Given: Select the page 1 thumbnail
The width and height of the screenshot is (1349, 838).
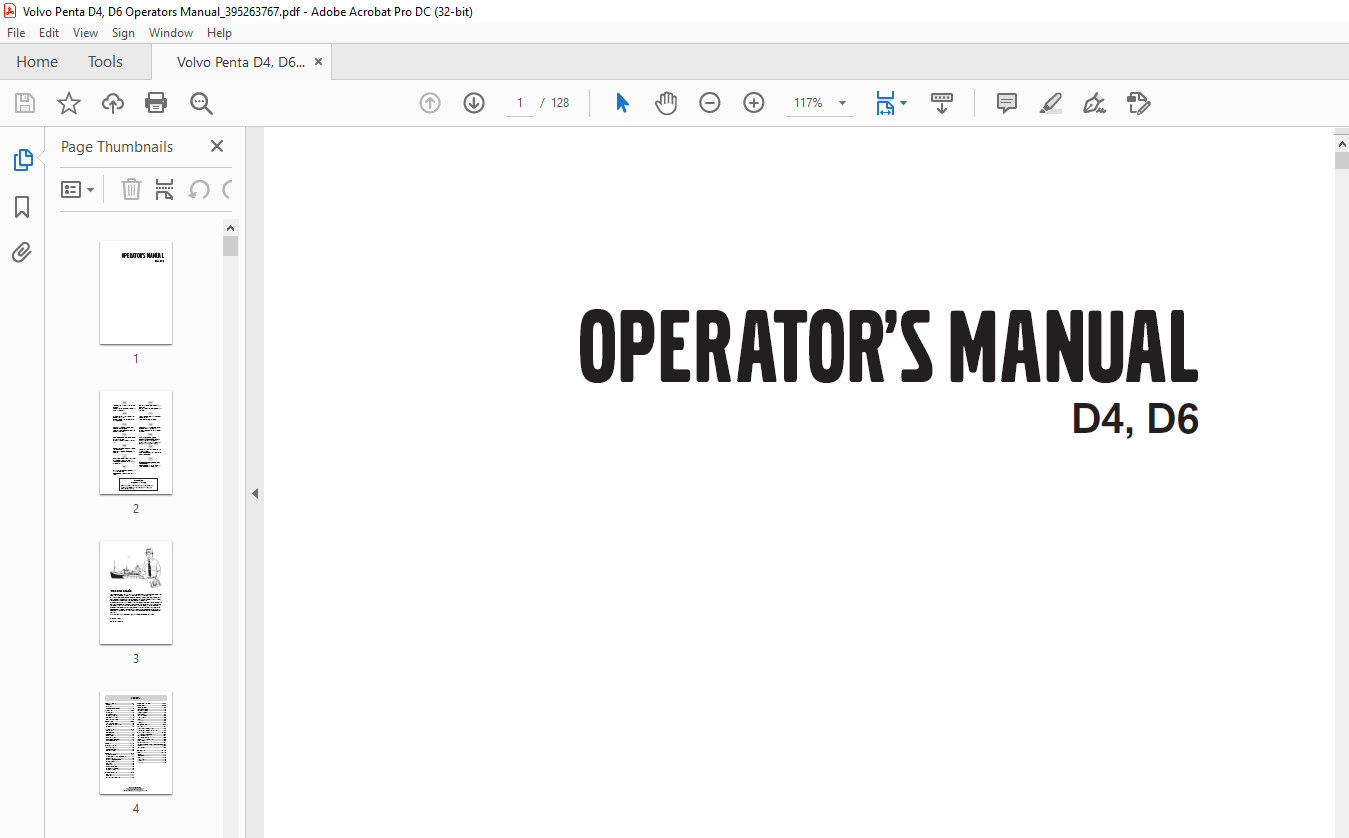Looking at the screenshot, I should (x=136, y=293).
